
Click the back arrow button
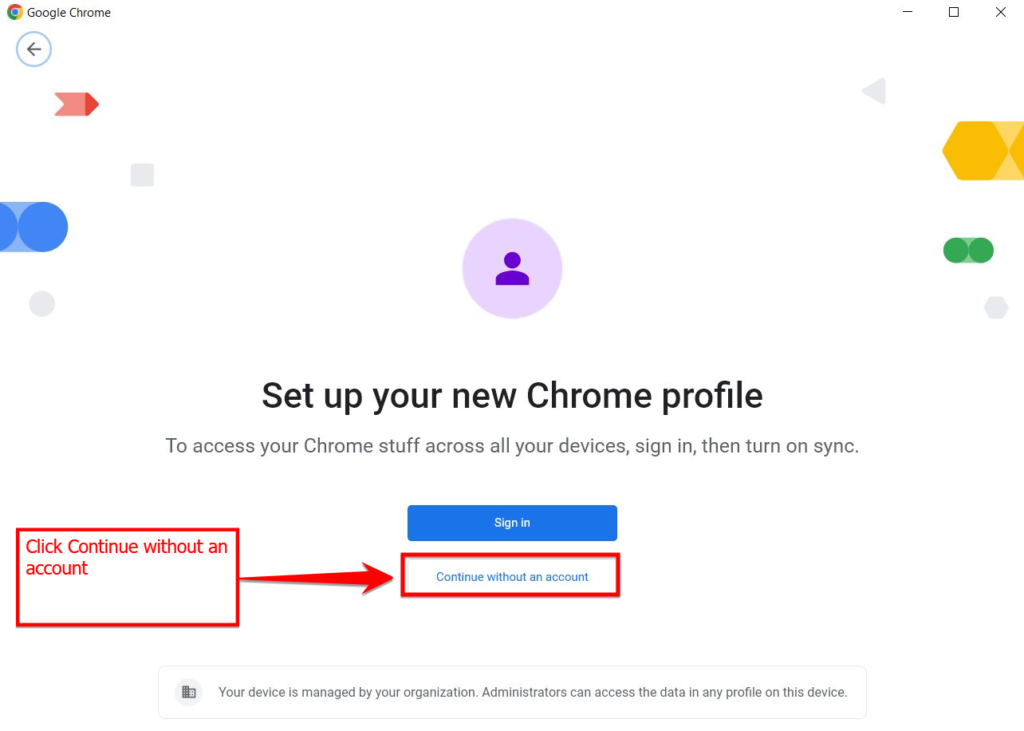pos(34,49)
